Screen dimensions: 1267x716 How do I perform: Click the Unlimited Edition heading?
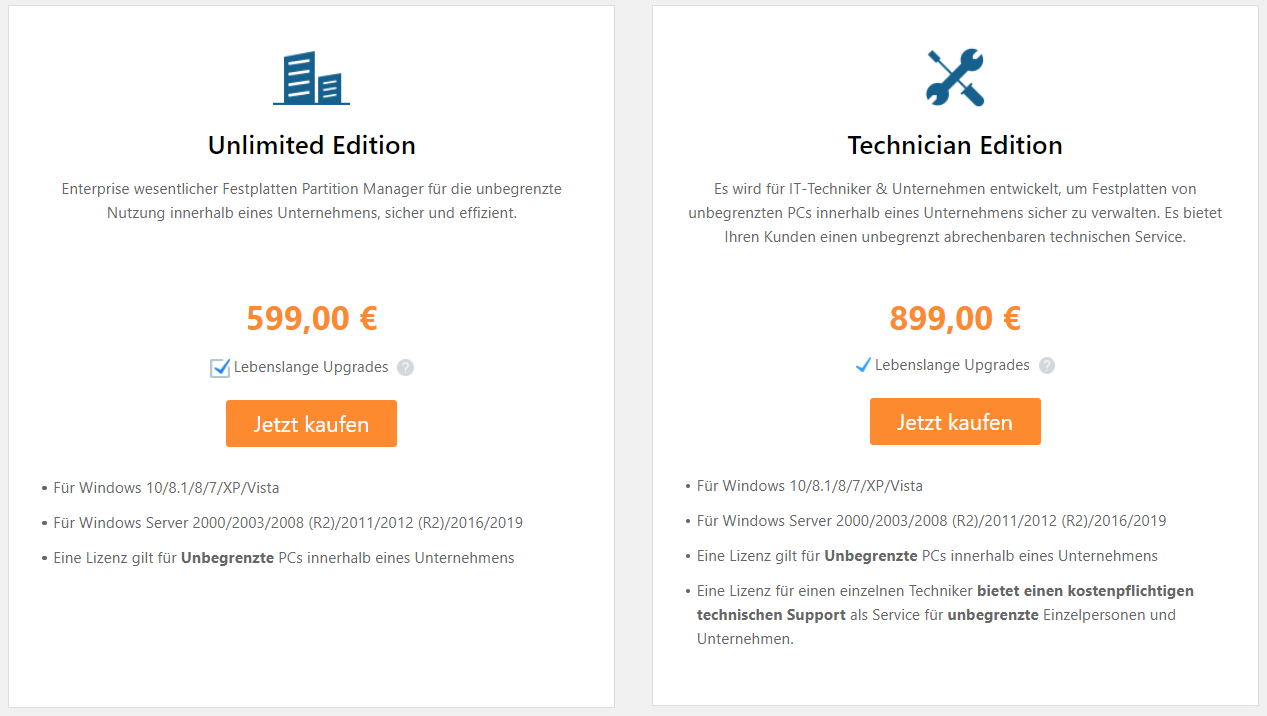pyautogui.click(x=311, y=145)
